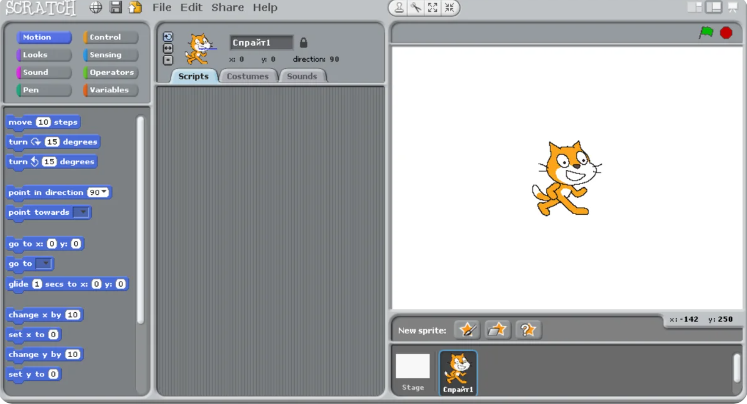The image size is (747, 404).
Task: Click value in set x to block
Action: point(53,334)
